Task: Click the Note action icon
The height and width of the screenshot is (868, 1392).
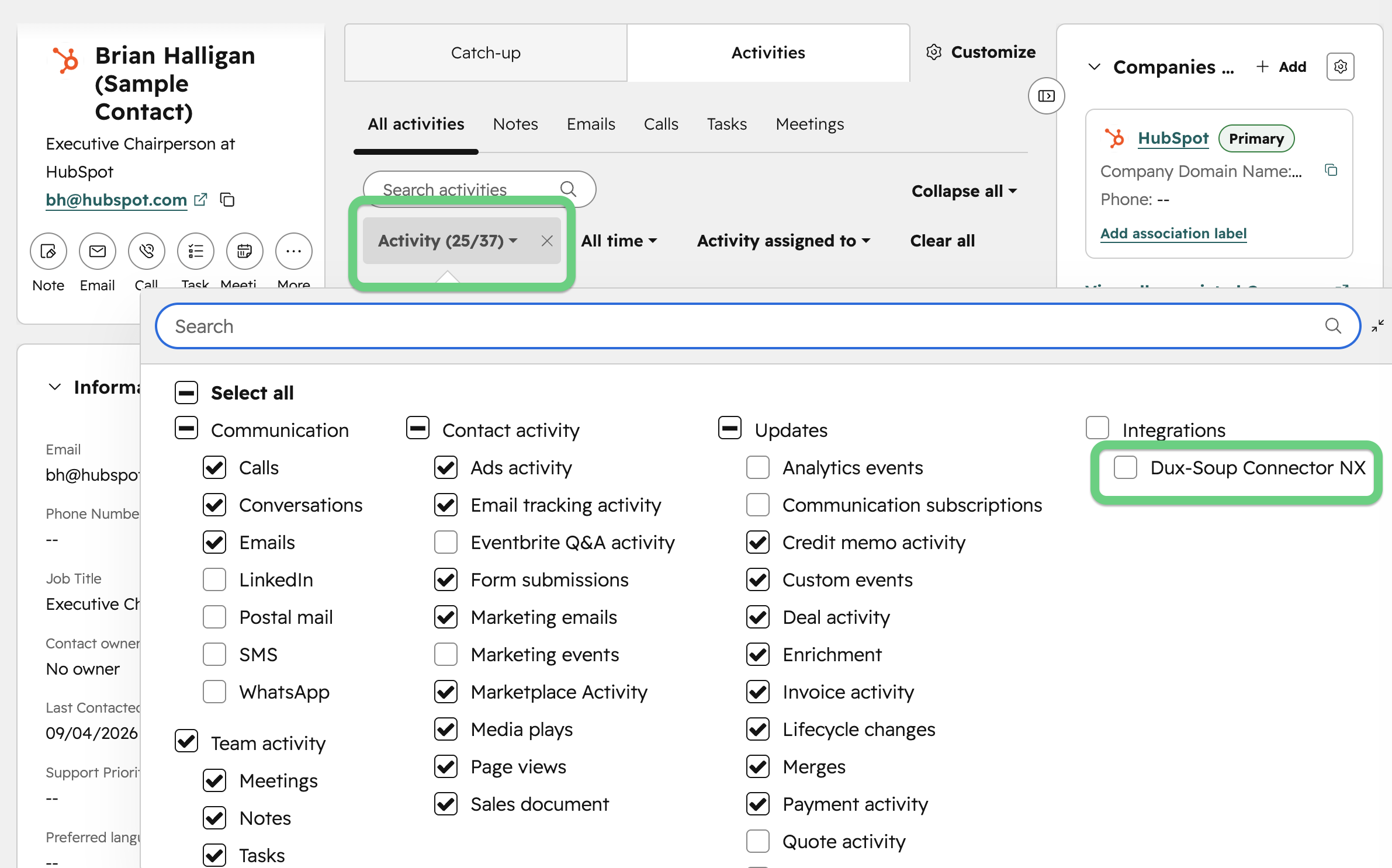Action: (49, 251)
